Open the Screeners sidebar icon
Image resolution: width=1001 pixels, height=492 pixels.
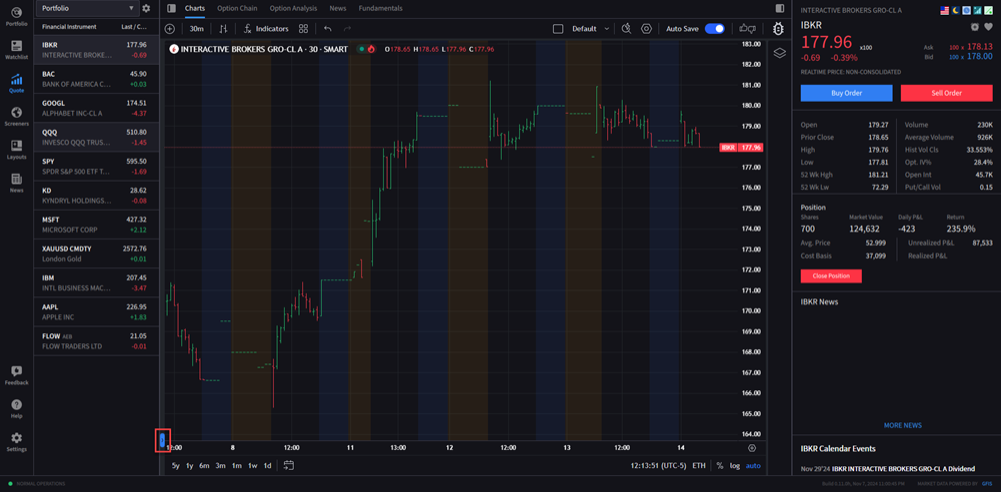(x=16, y=116)
